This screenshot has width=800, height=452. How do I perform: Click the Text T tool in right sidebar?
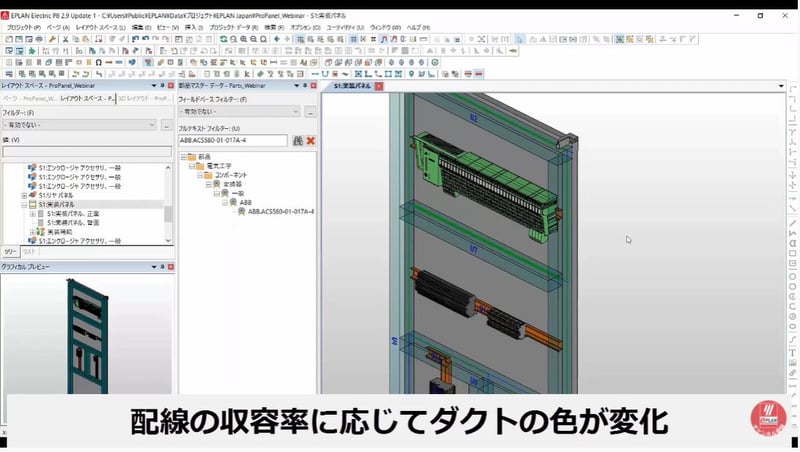click(x=792, y=353)
